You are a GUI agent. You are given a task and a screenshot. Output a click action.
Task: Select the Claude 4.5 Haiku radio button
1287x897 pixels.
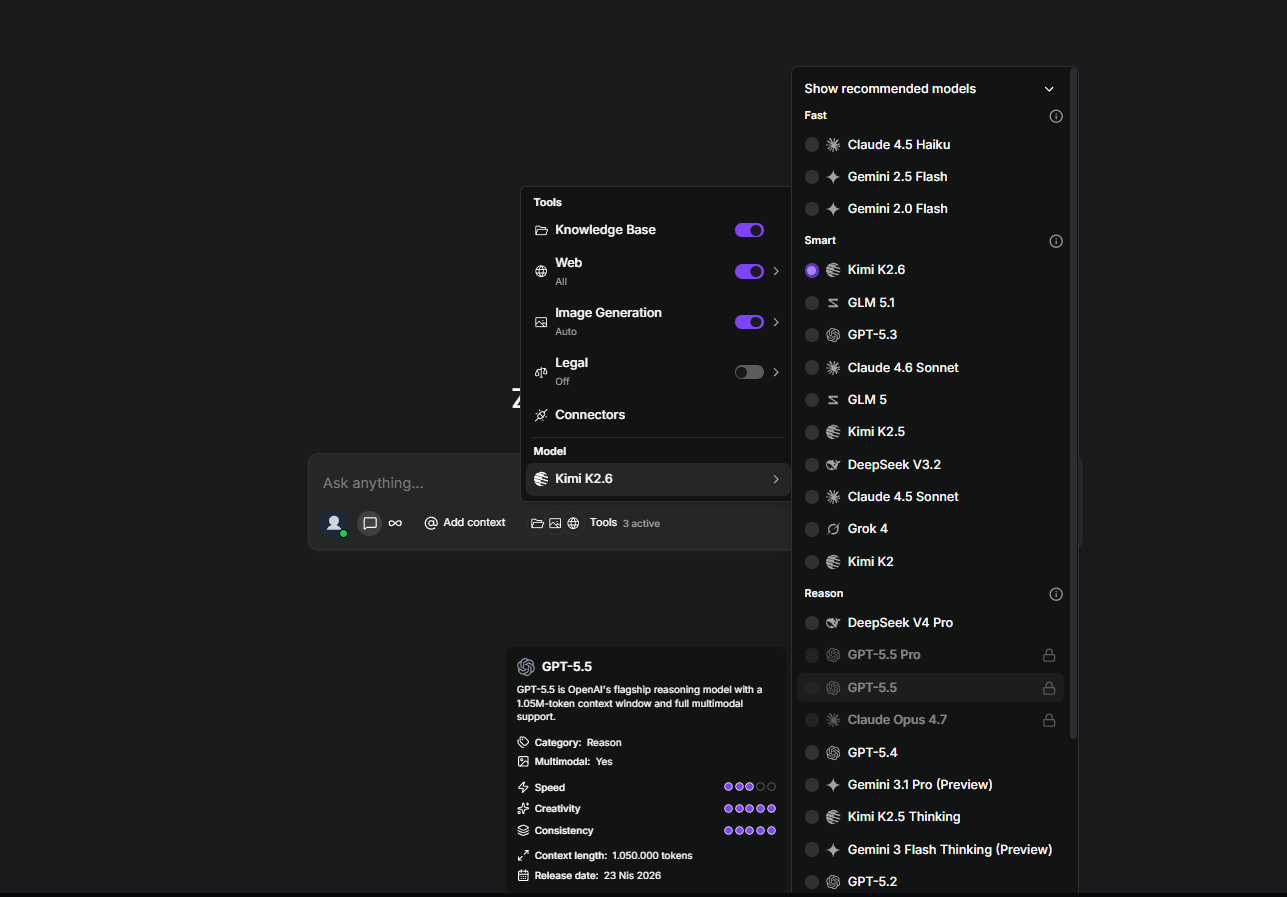click(x=812, y=145)
